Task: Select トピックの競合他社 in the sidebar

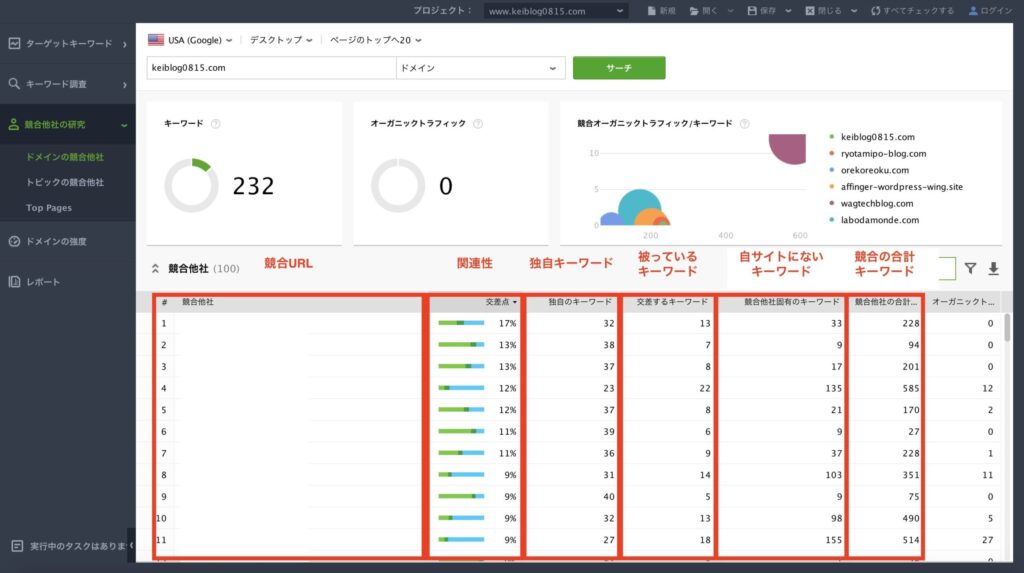Action: [x=65, y=182]
